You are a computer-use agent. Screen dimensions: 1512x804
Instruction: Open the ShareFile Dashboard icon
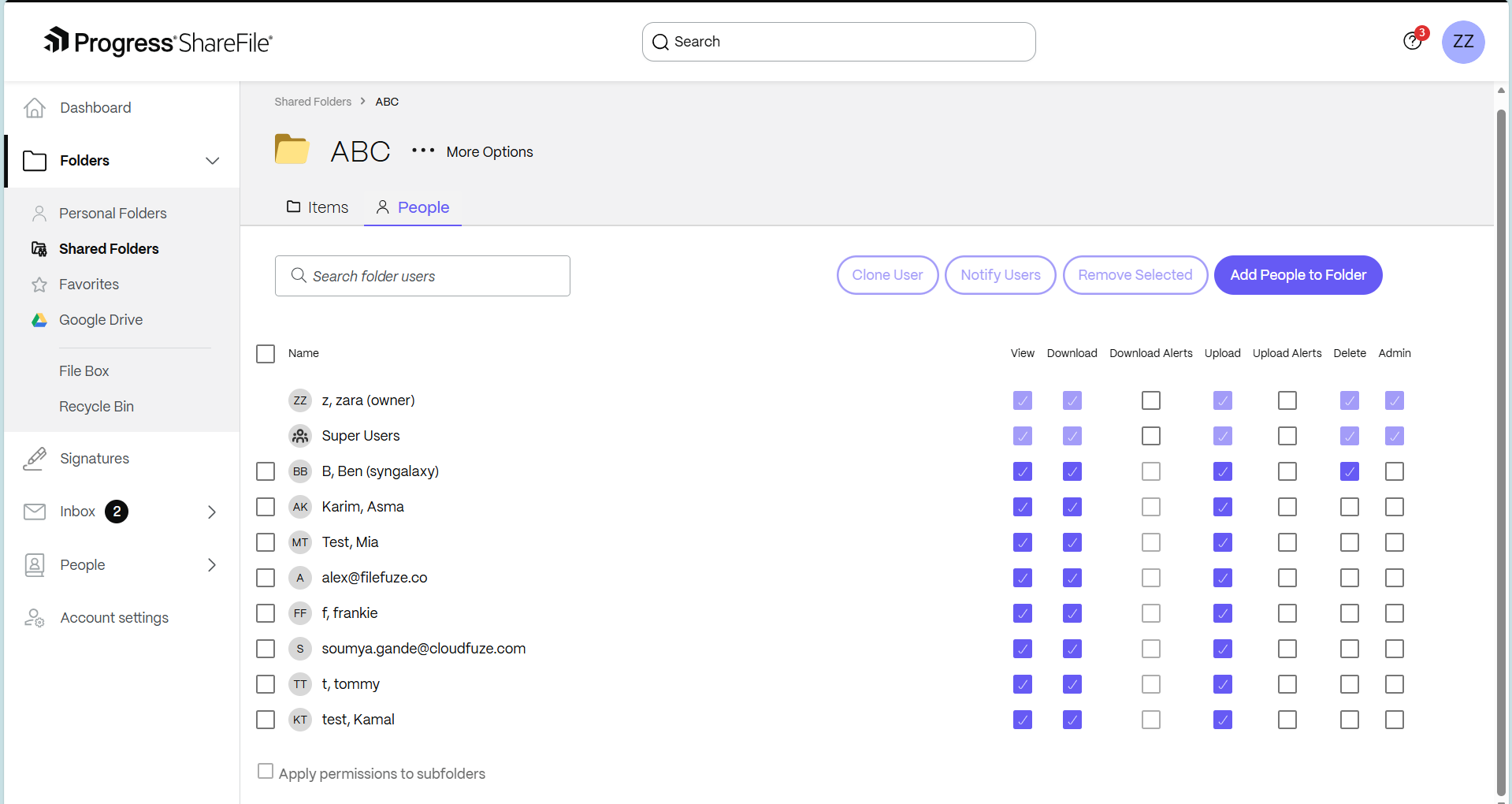click(35, 107)
